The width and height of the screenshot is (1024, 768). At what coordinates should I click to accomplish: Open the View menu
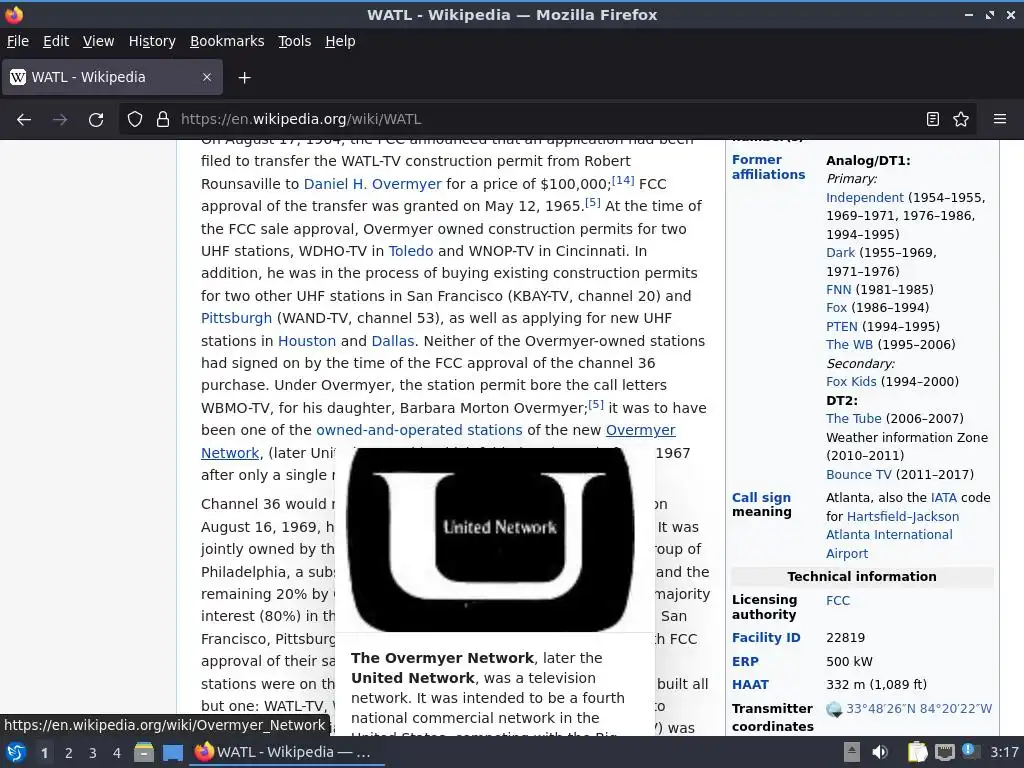pos(98,41)
